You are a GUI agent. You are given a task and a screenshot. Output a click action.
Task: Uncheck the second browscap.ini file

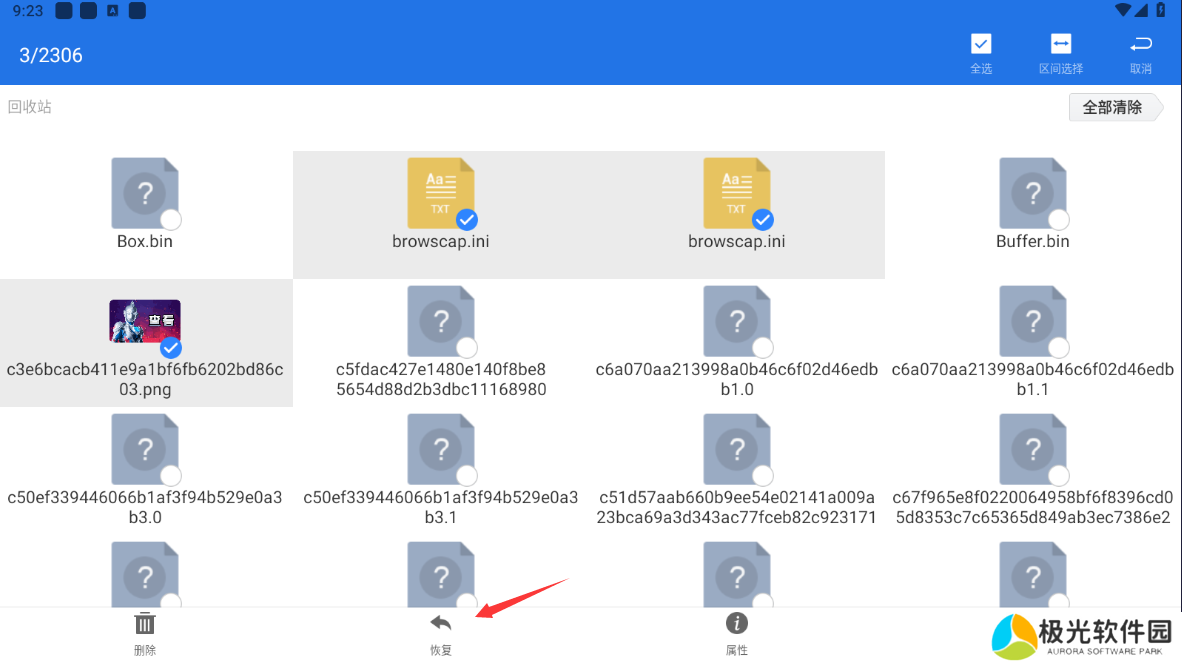762,219
